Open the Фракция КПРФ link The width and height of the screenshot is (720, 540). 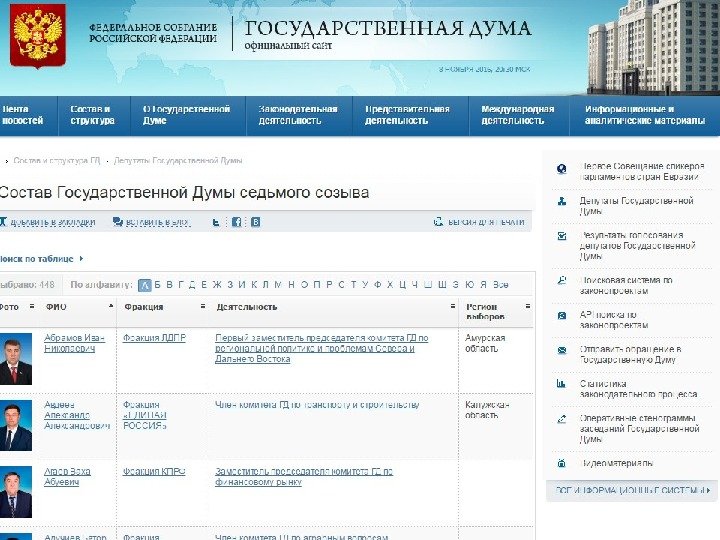[154, 472]
